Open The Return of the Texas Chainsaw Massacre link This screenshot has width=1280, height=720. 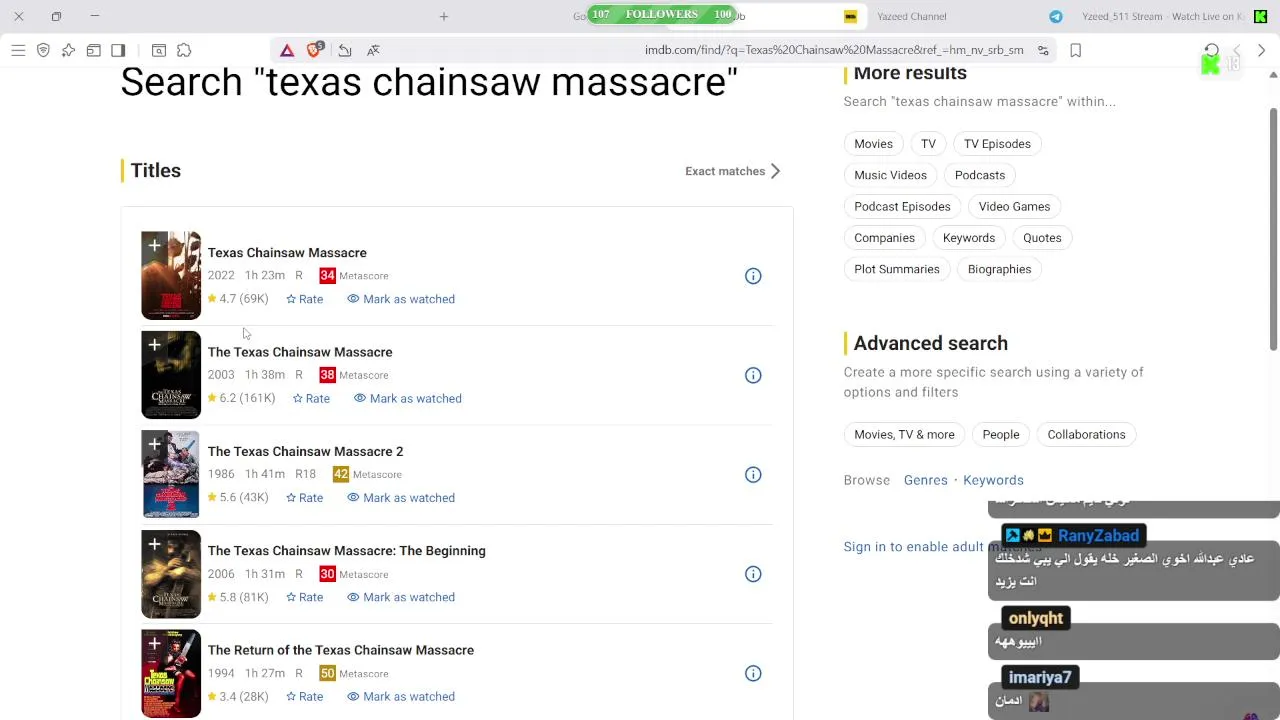(340, 650)
